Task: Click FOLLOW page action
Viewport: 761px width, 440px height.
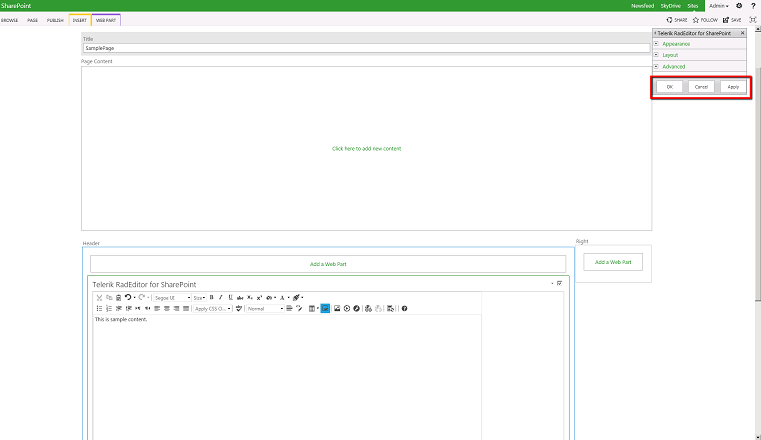Action: click(x=705, y=20)
